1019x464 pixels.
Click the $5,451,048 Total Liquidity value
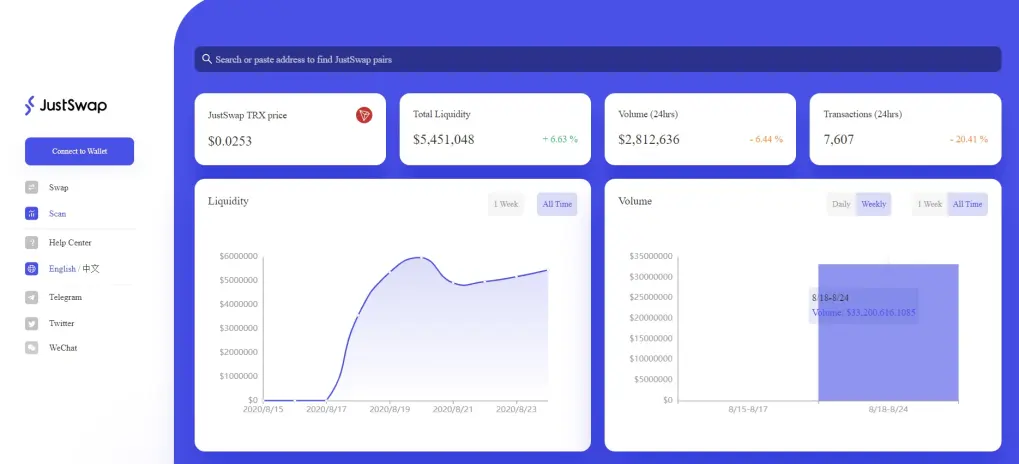pyautogui.click(x=443, y=140)
